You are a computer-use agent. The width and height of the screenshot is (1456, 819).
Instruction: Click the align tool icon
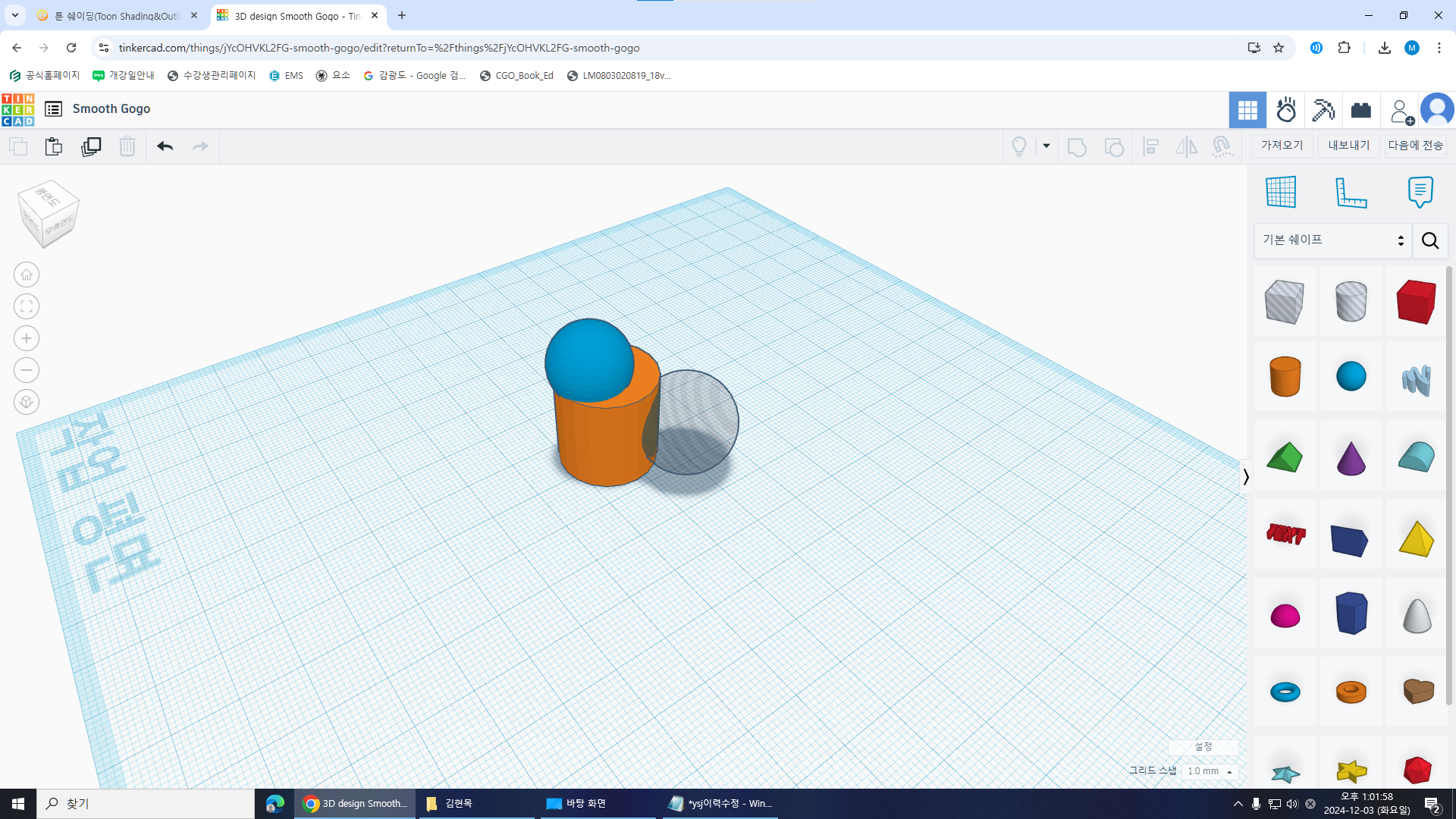pyautogui.click(x=1150, y=146)
